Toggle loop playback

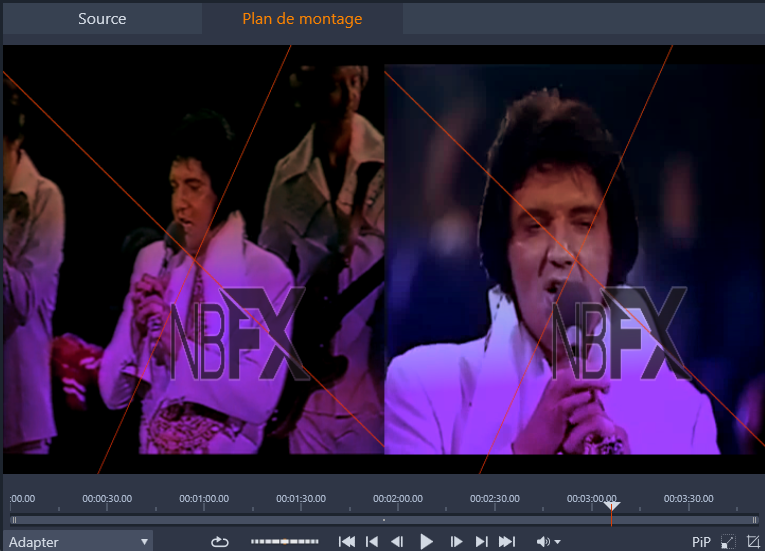(220, 542)
